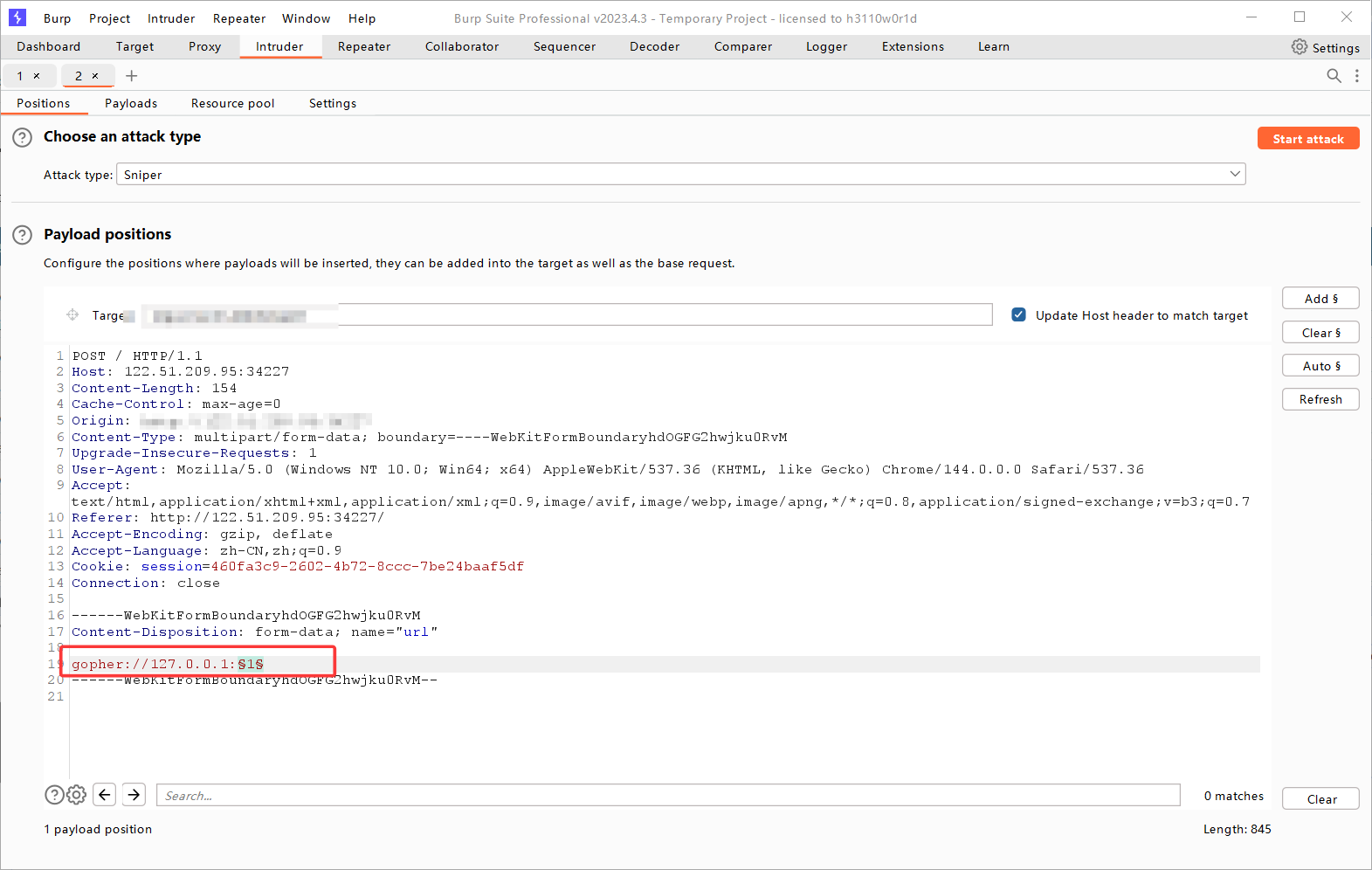Switch to the Collaborator tab
This screenshot has height=870, width=1372.
point(462,47)
